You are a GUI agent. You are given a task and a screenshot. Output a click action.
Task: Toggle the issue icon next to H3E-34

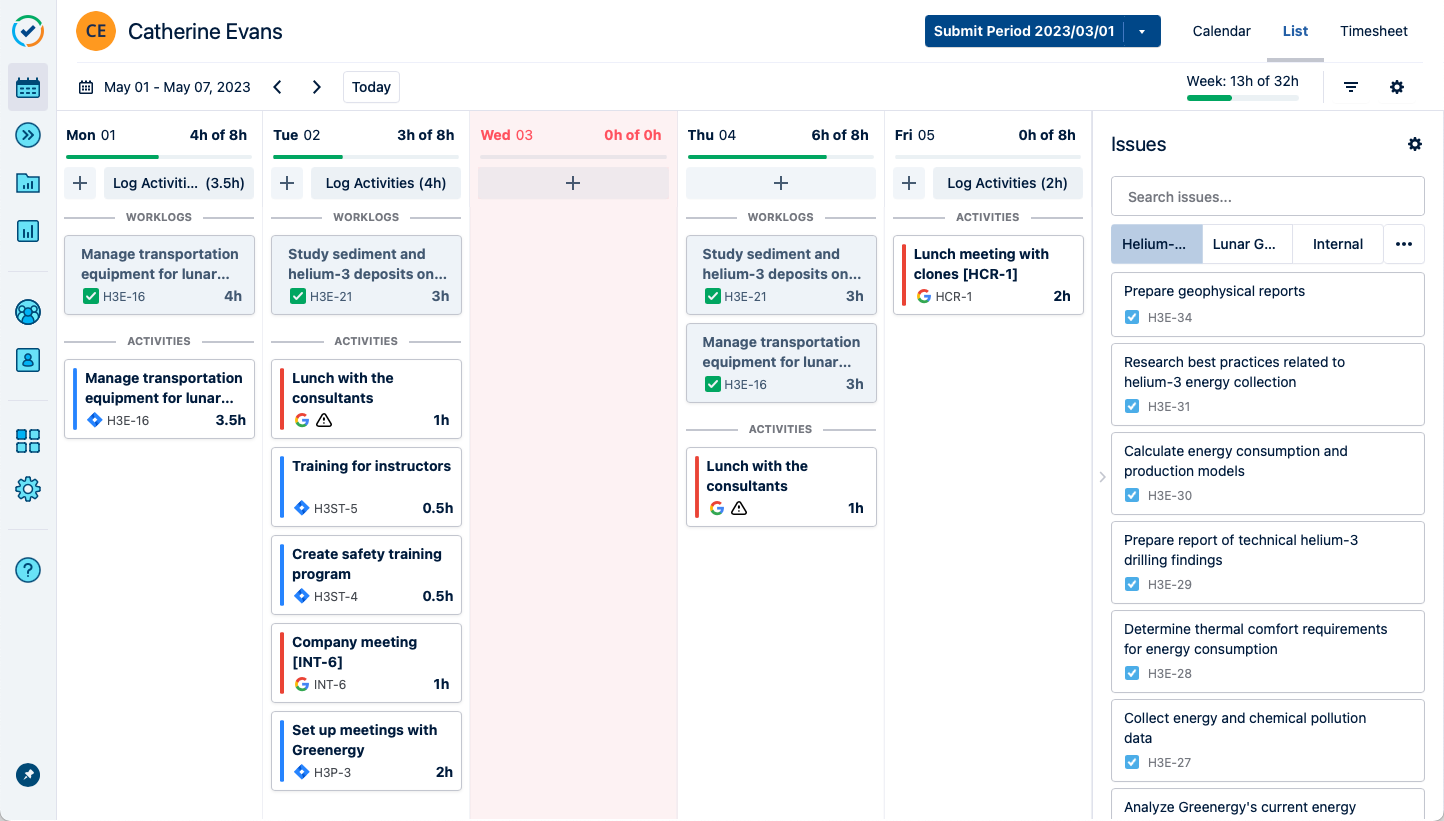[x=1132, y=316]
